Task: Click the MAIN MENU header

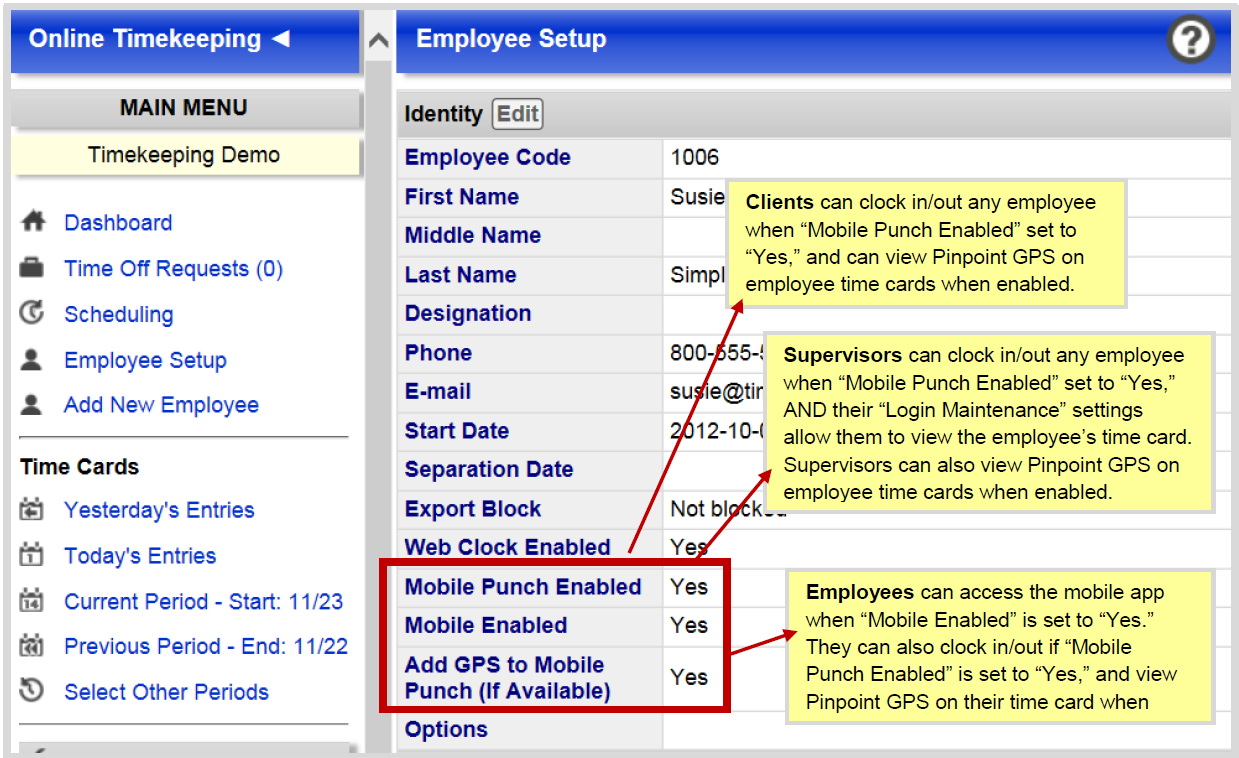Action: (186, 108)
